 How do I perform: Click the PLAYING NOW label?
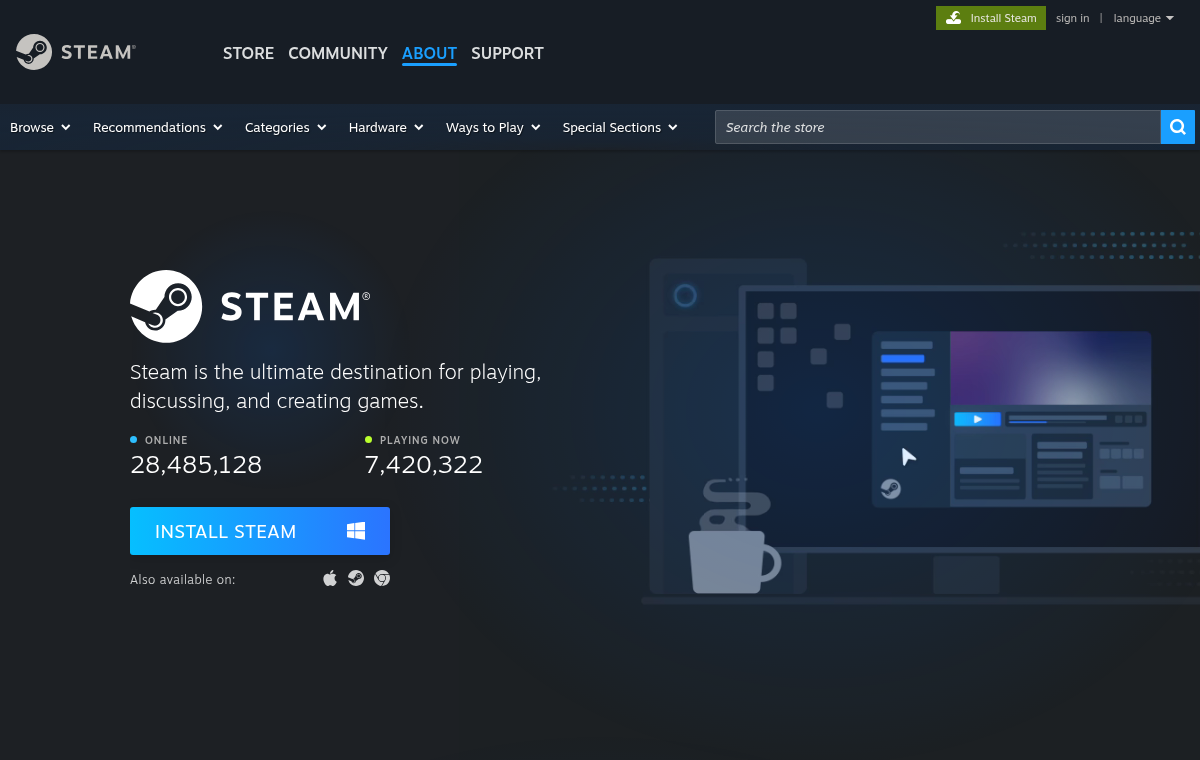420,440
